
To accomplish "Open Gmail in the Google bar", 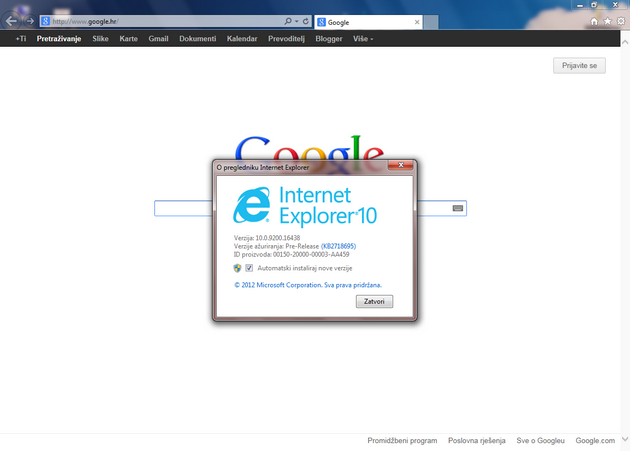I will click(x=158, y=39).
